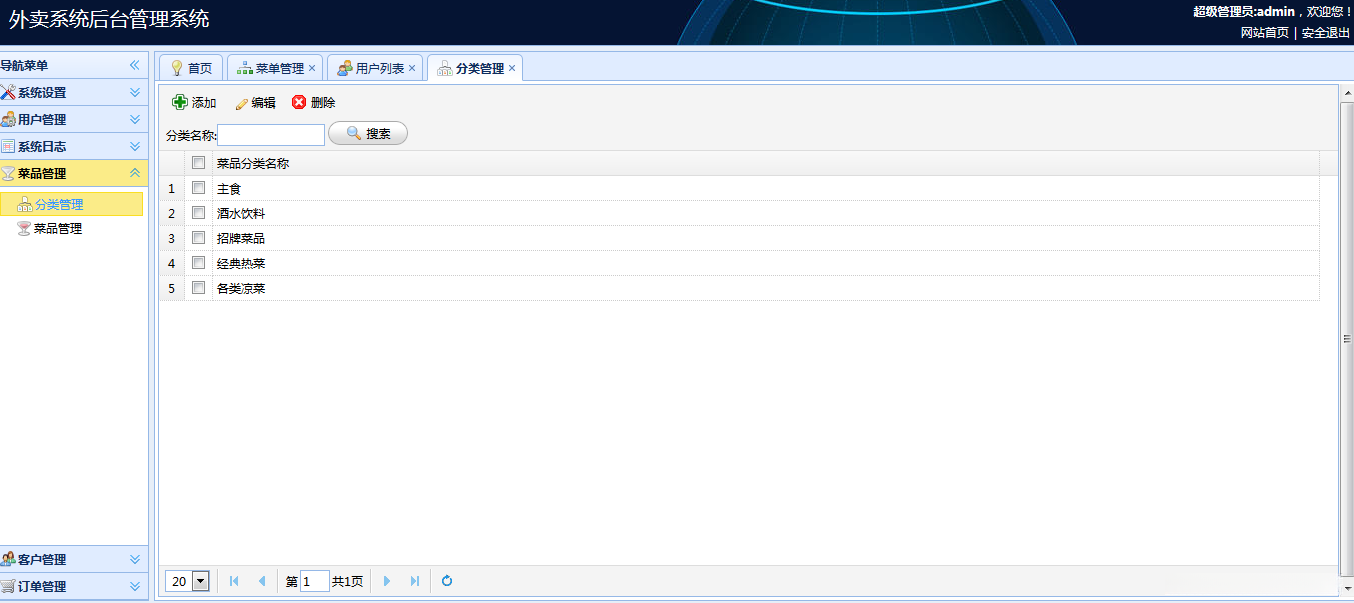Click the log icon beside 系统日志
The width and height of the screenshot is (1354, 603).
(8, 146)
